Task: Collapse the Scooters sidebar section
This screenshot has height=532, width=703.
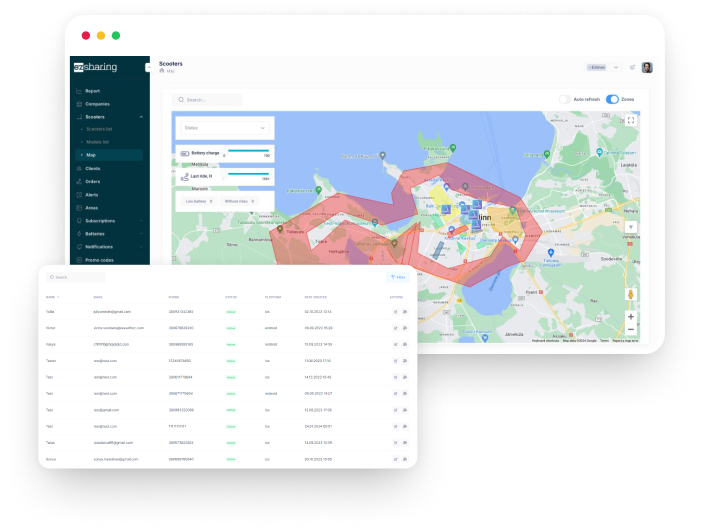Action: click(x=141, y=117)
